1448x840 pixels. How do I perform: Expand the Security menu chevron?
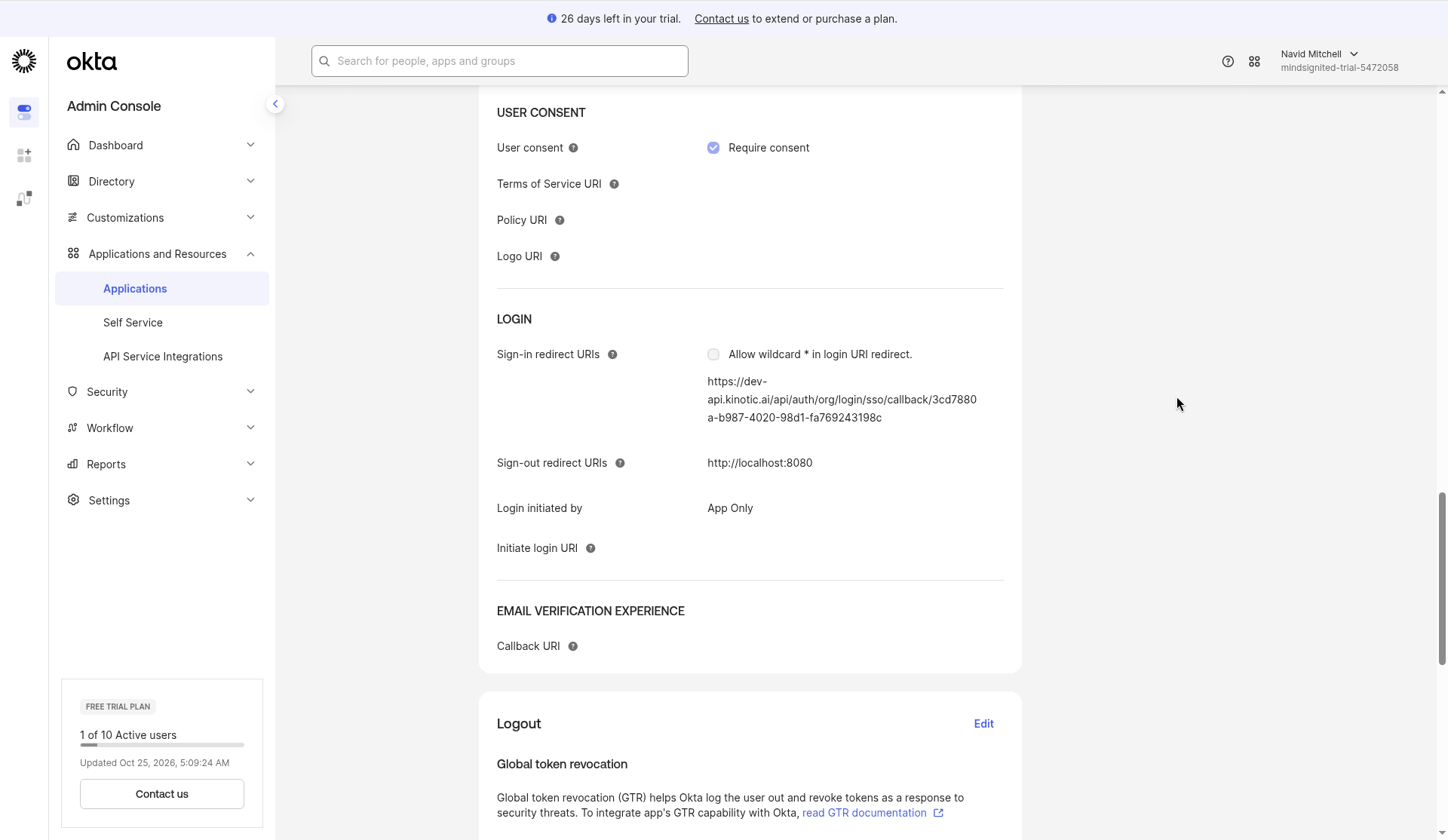[x=250, y=391]
